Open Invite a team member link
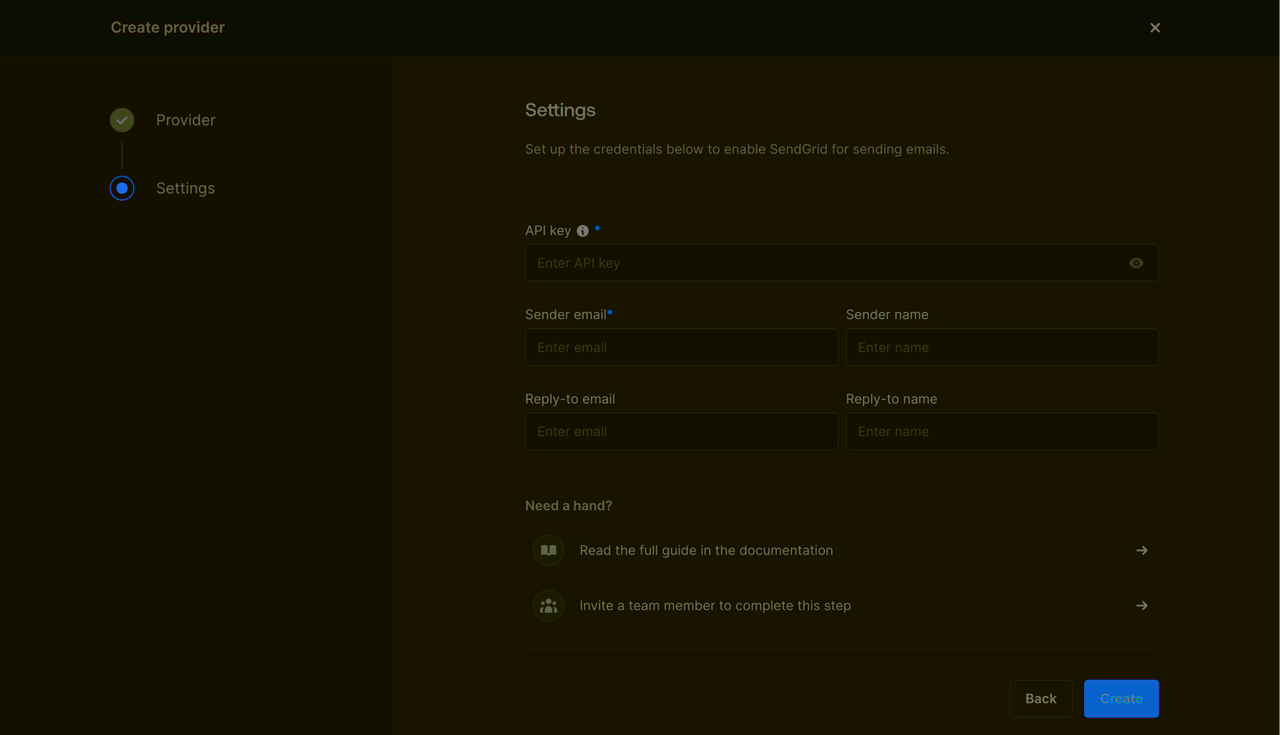Viewport: 1280px width, 735px height. [x=715, y=605]
